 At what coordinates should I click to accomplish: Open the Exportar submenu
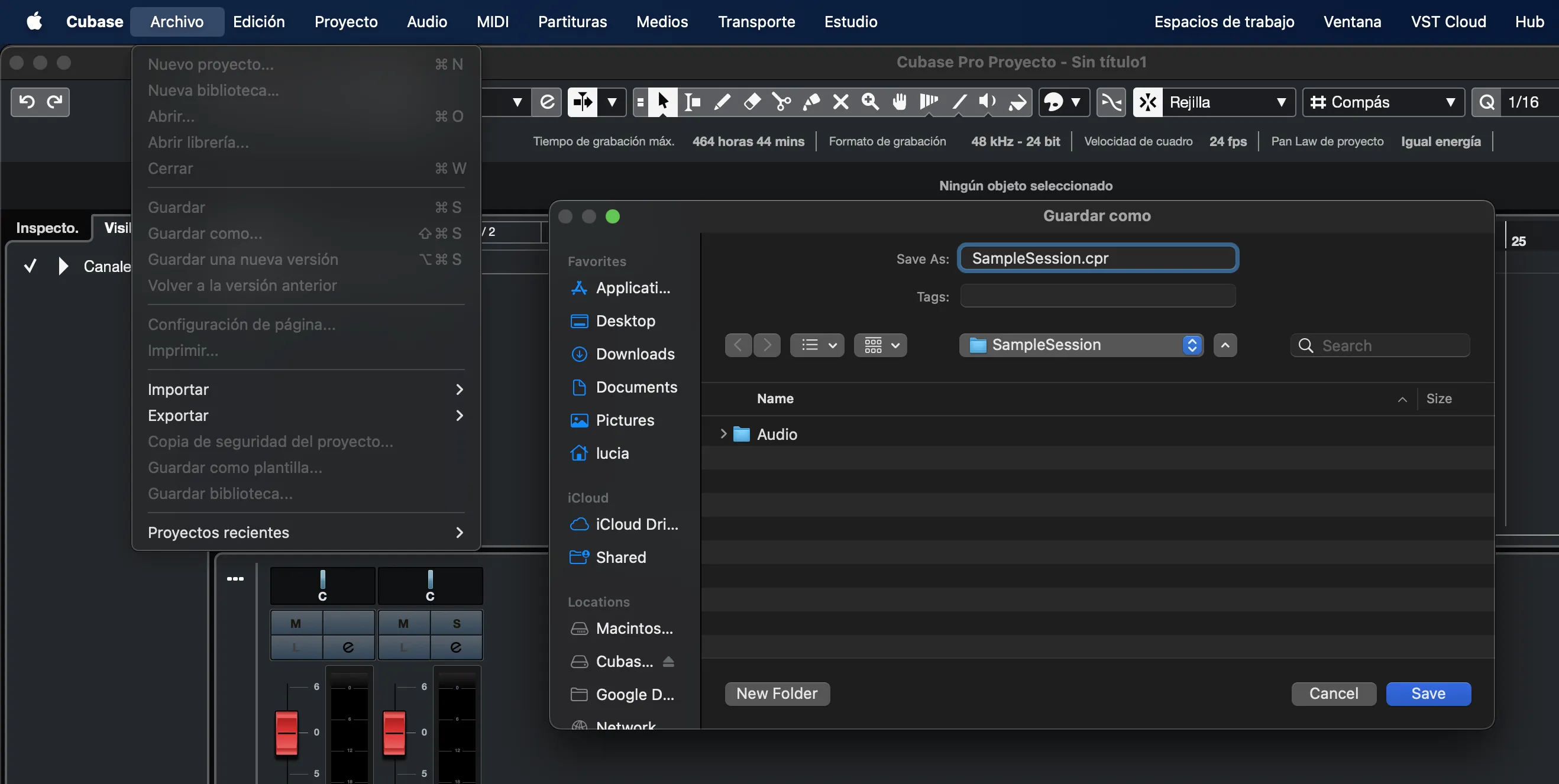coord(306,416)
